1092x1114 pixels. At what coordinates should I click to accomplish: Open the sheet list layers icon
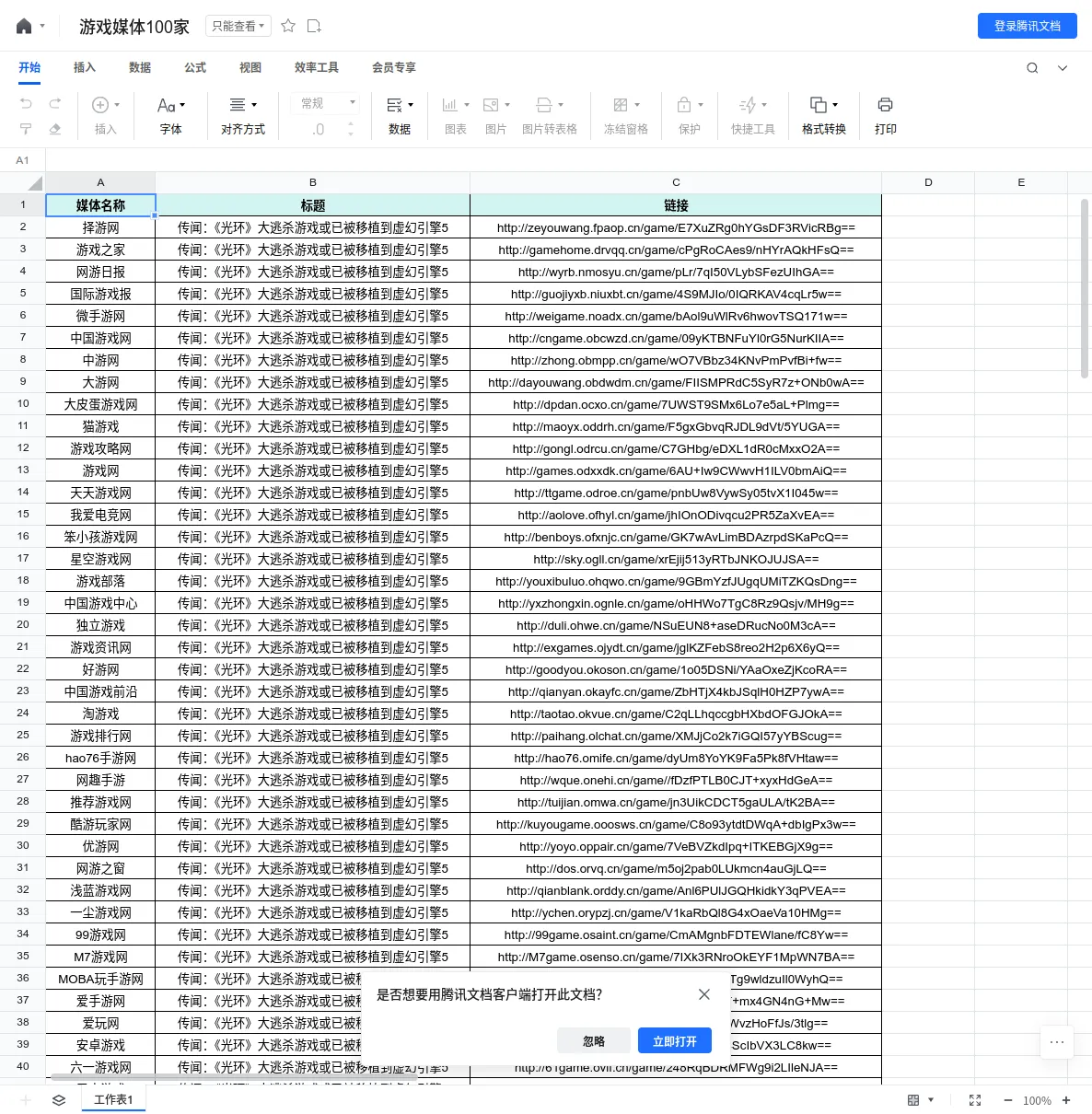click(59, 1100)
